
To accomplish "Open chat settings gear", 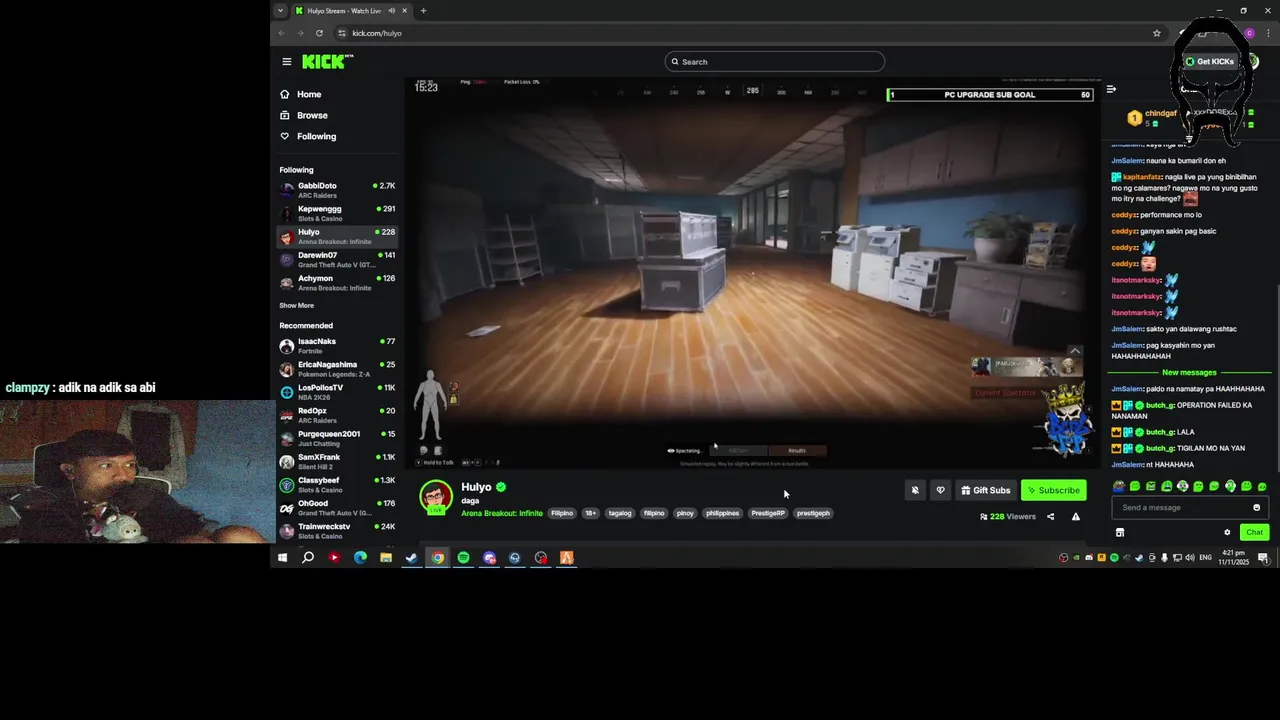I will click(x=1227, y=532).
